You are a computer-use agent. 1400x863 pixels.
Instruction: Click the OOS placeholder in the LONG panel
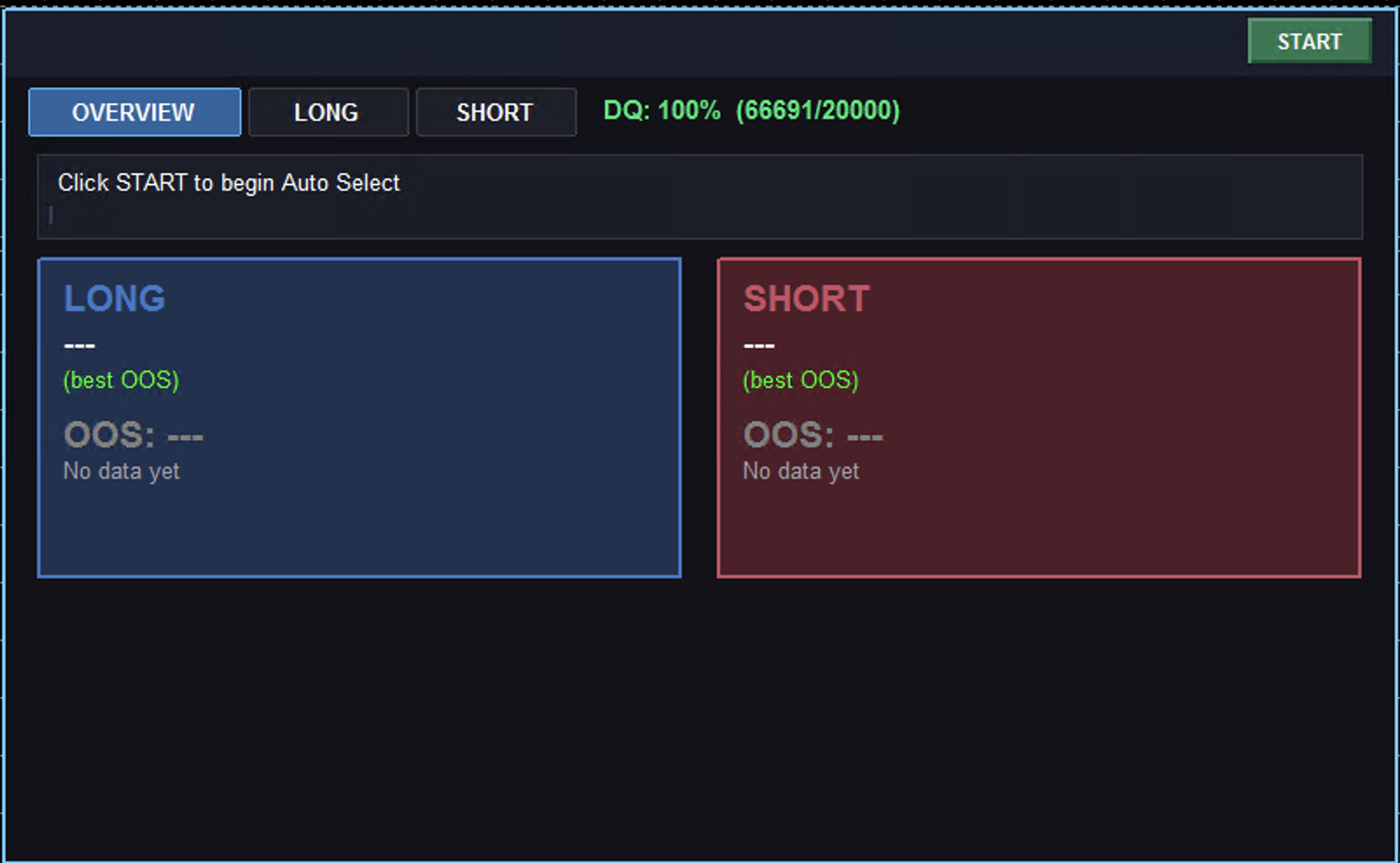tap(133, 435)
